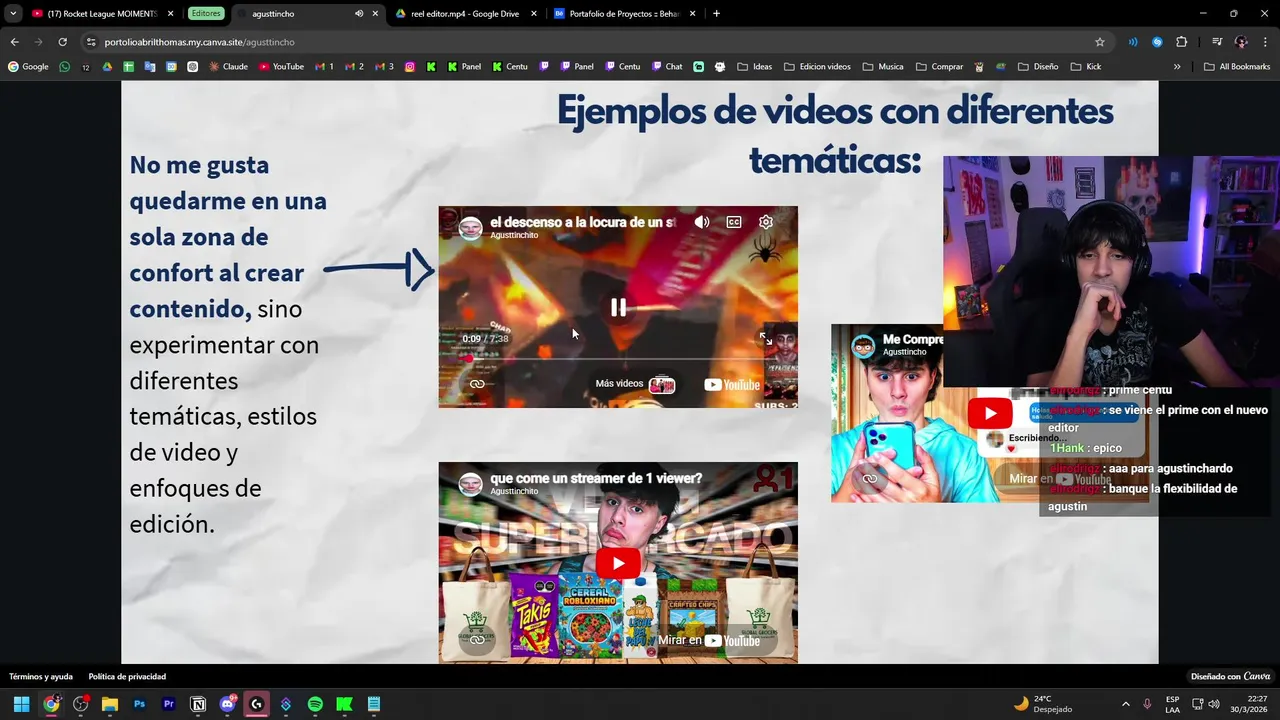Open the Google Drive bookmark icon
The image size is (1280, 720).
107,67
